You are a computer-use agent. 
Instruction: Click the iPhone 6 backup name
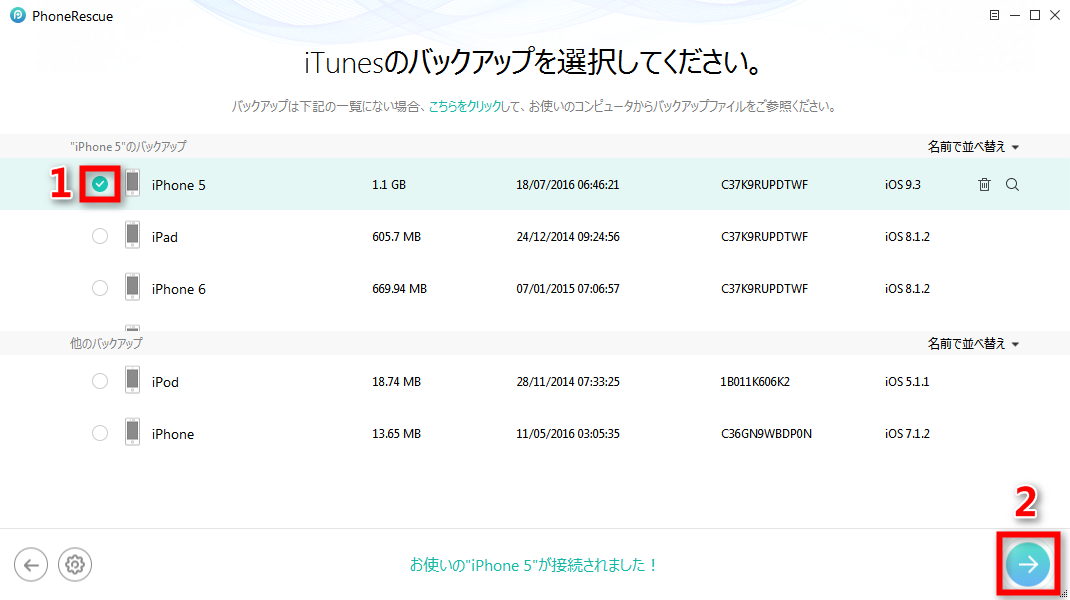[178, 289]
